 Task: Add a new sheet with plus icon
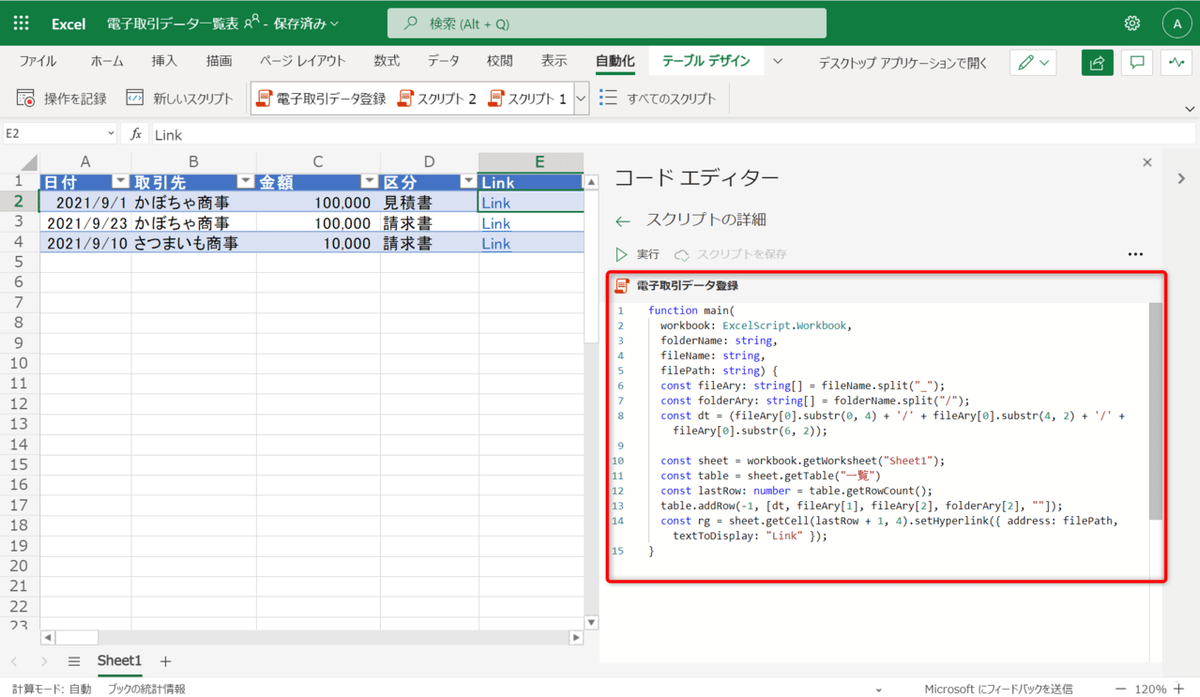[x=166, y=661]
